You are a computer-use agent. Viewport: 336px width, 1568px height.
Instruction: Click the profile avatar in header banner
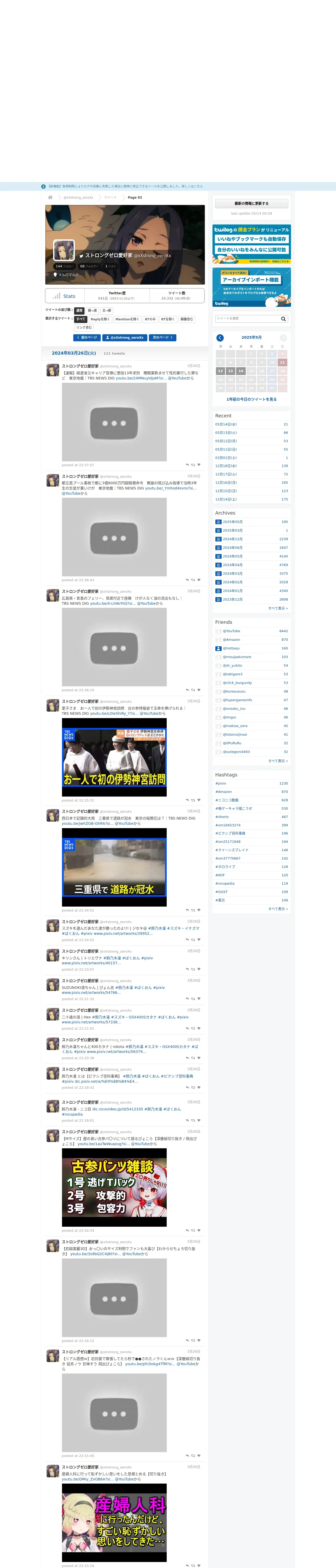[x=64, y=250]
